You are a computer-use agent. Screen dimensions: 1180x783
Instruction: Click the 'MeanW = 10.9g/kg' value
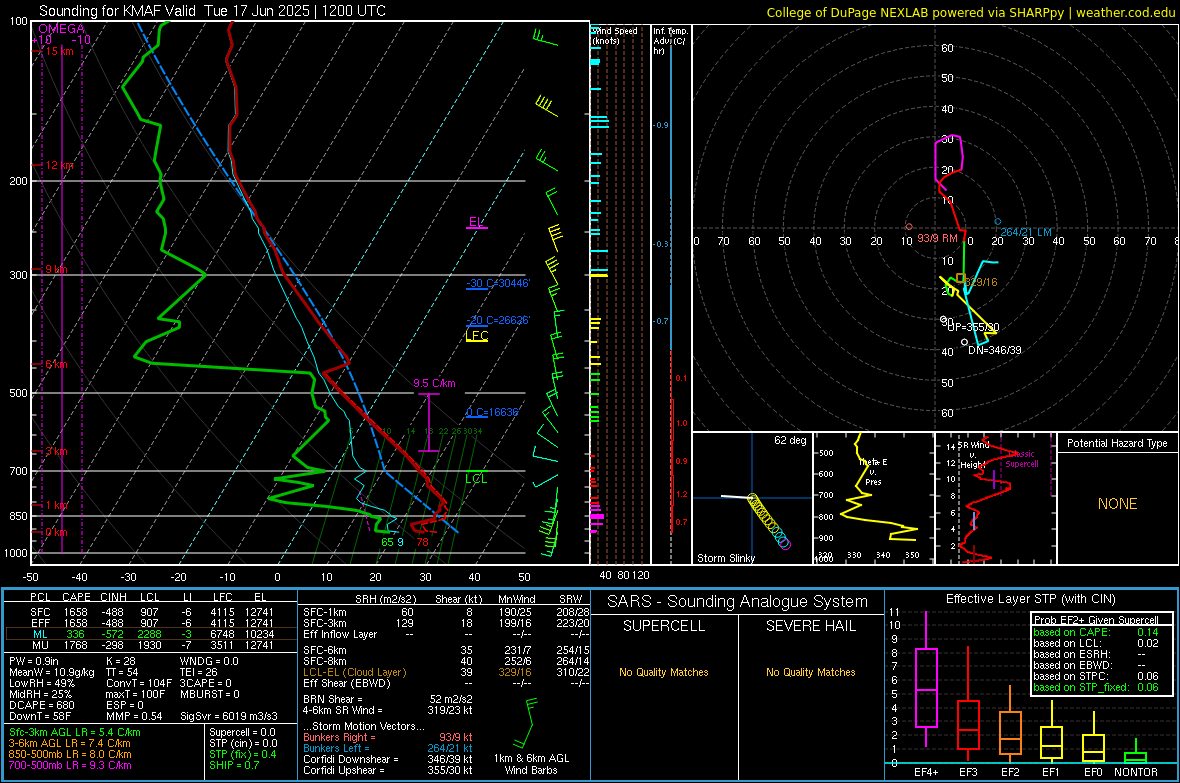pyautogui.click(x=52, y=672)
